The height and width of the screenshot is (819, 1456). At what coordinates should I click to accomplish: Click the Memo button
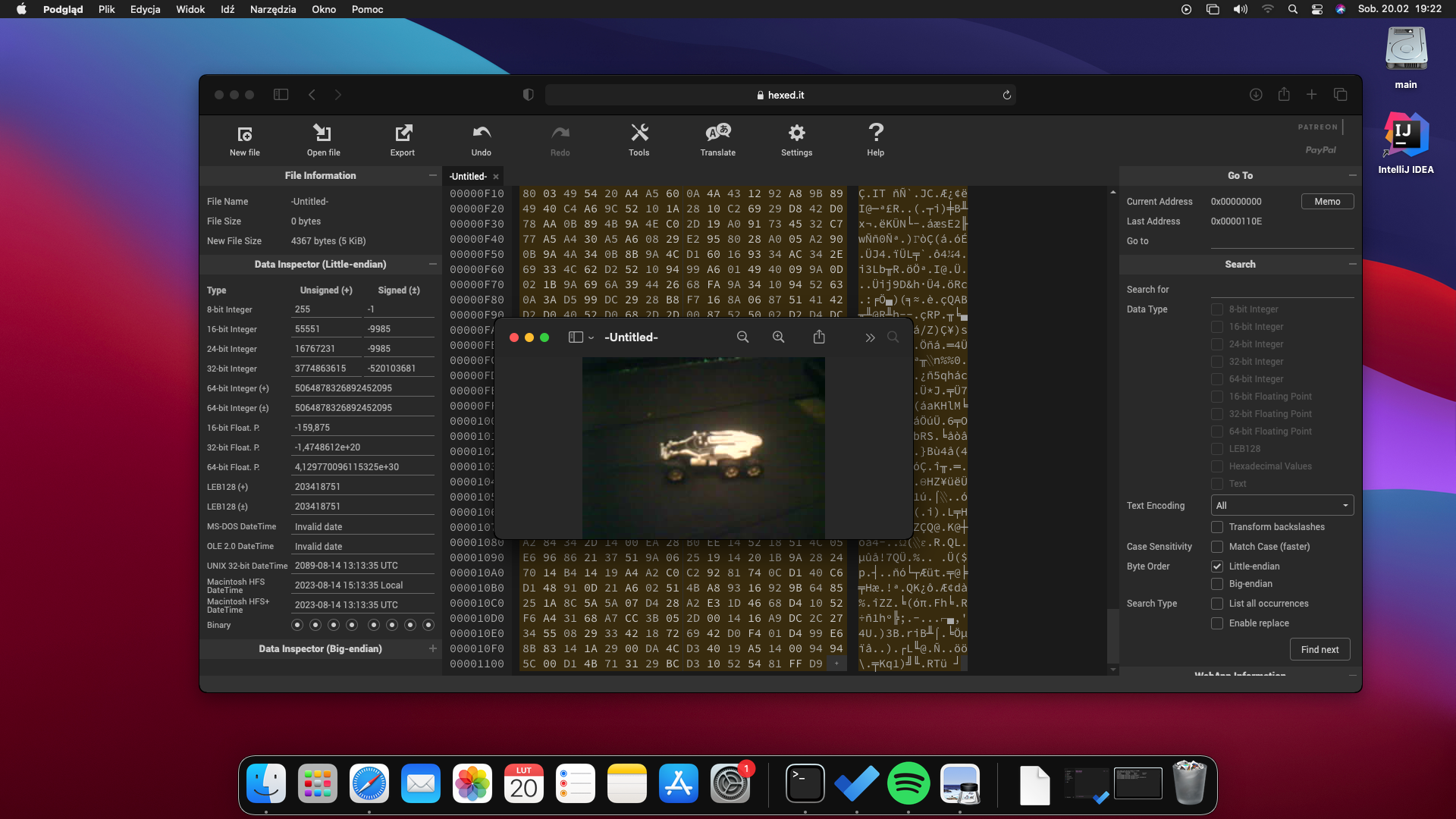pyautogui.click(x=1327, y=202)
